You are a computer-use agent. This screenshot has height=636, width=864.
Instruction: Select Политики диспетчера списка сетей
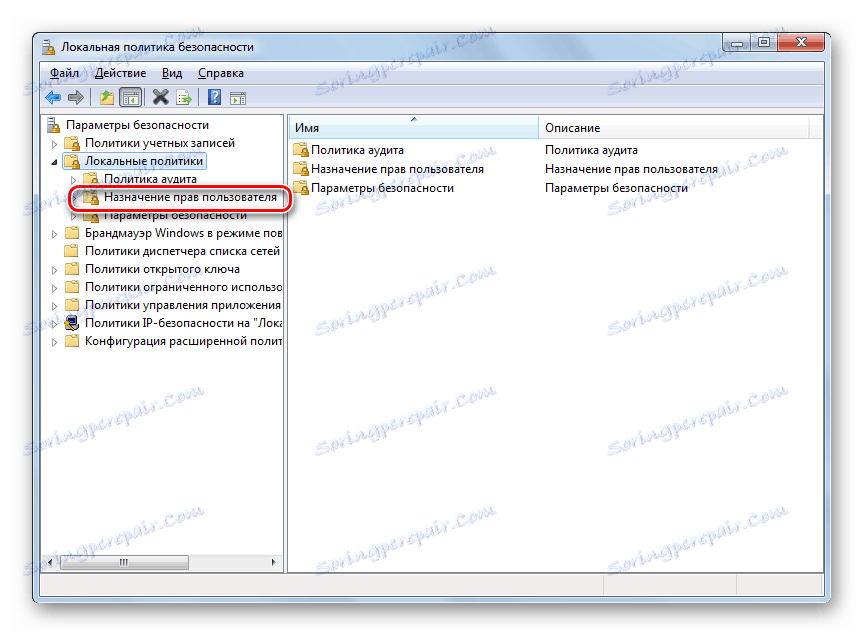(182, 251)
